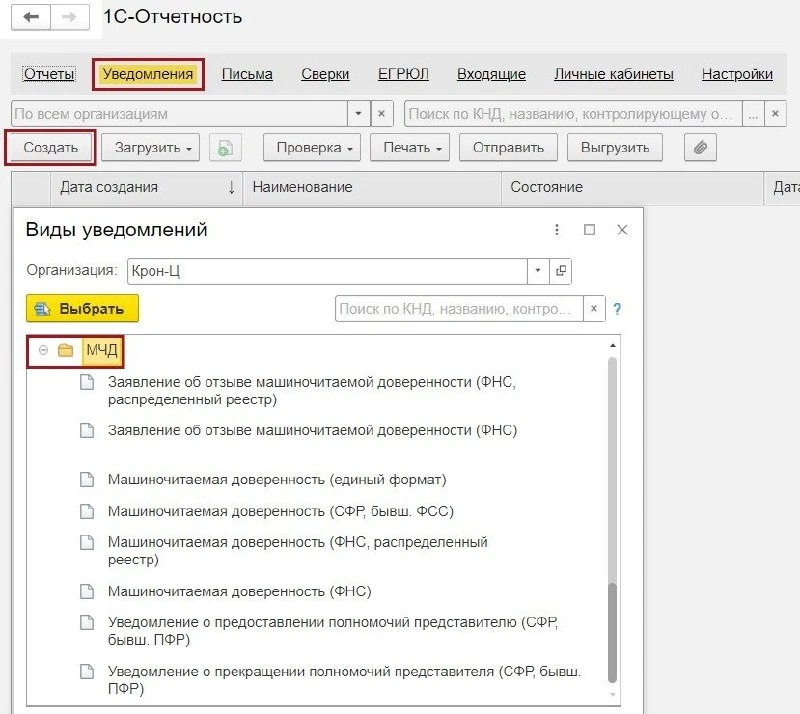Open the Входящие tab

click(491, 74)
